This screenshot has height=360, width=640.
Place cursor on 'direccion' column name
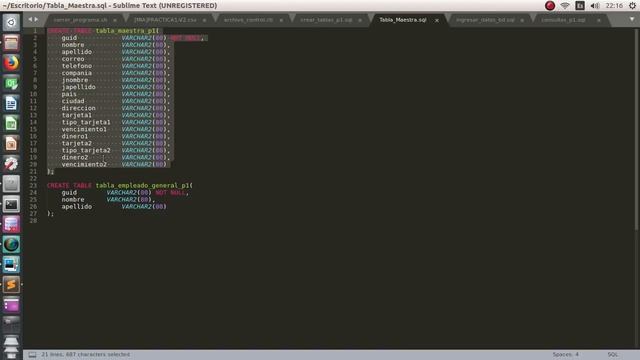tap(78, 108)
